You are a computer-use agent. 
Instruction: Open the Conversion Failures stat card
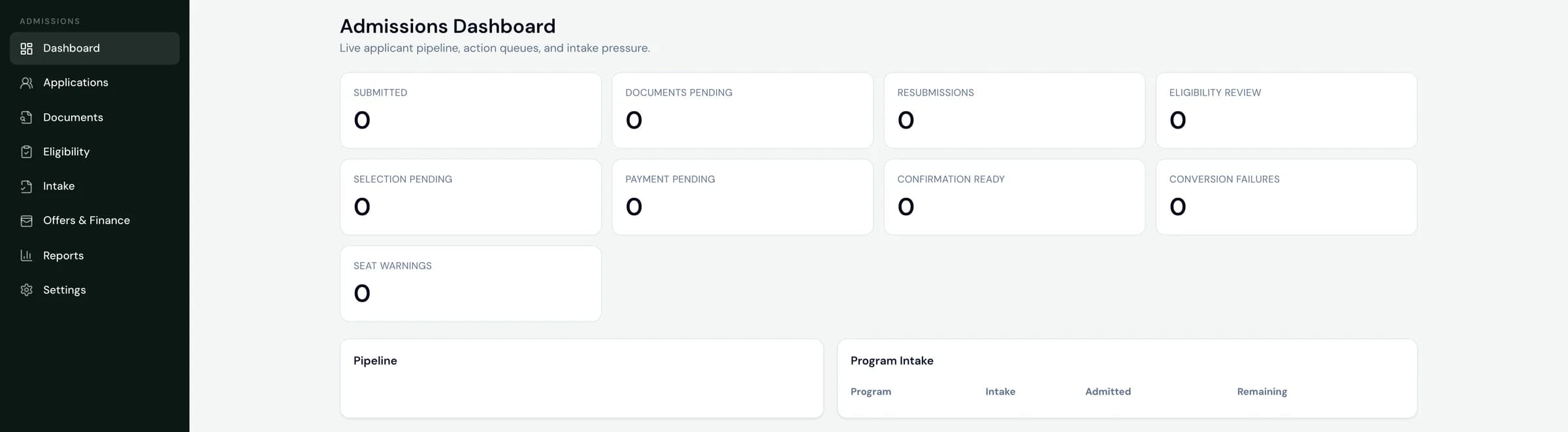pyautogui.click(x=1286, y=197)
